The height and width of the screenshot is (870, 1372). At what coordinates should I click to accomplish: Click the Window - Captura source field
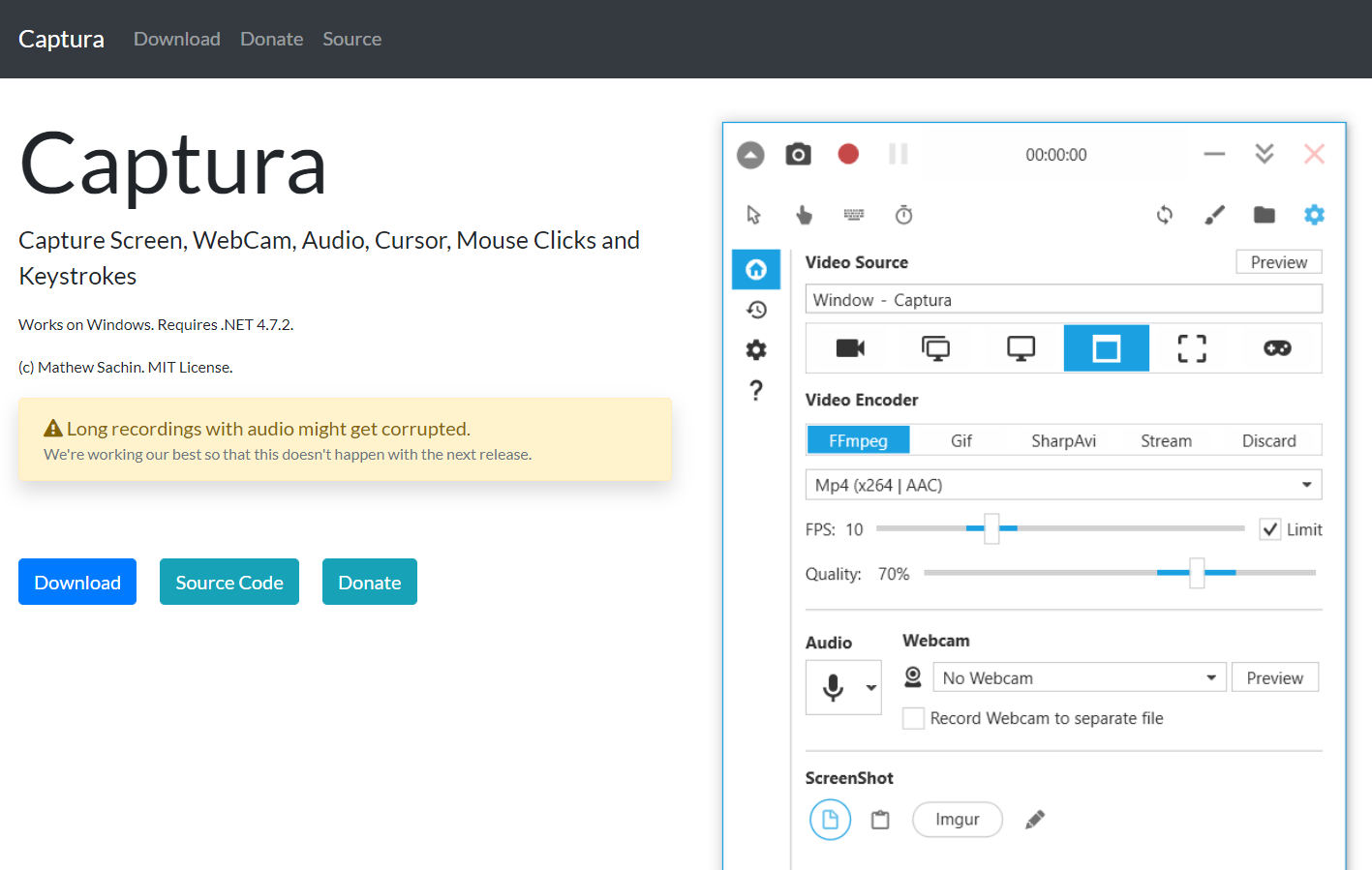[1063, 300]
